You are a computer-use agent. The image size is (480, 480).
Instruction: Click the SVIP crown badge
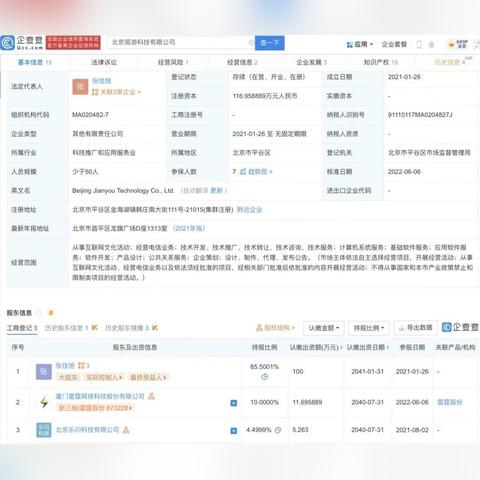458,44
